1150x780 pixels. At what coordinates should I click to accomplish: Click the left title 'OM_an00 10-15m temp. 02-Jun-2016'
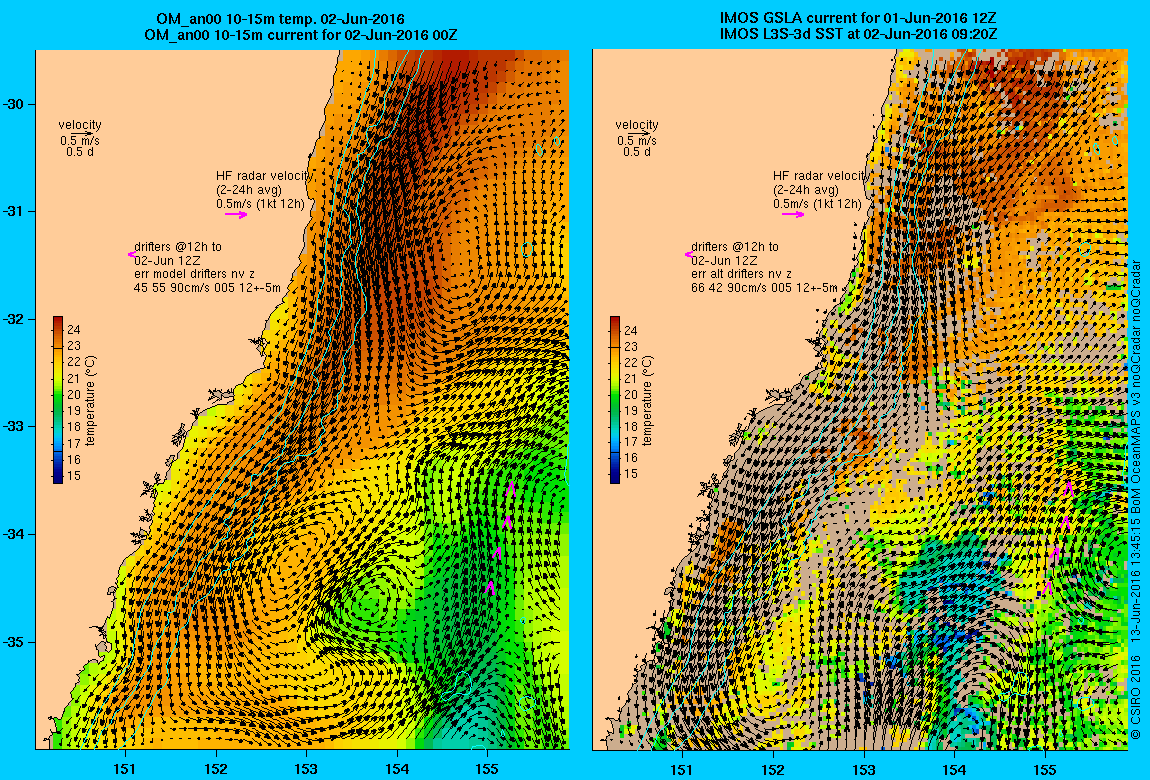[x=280, y=19]
